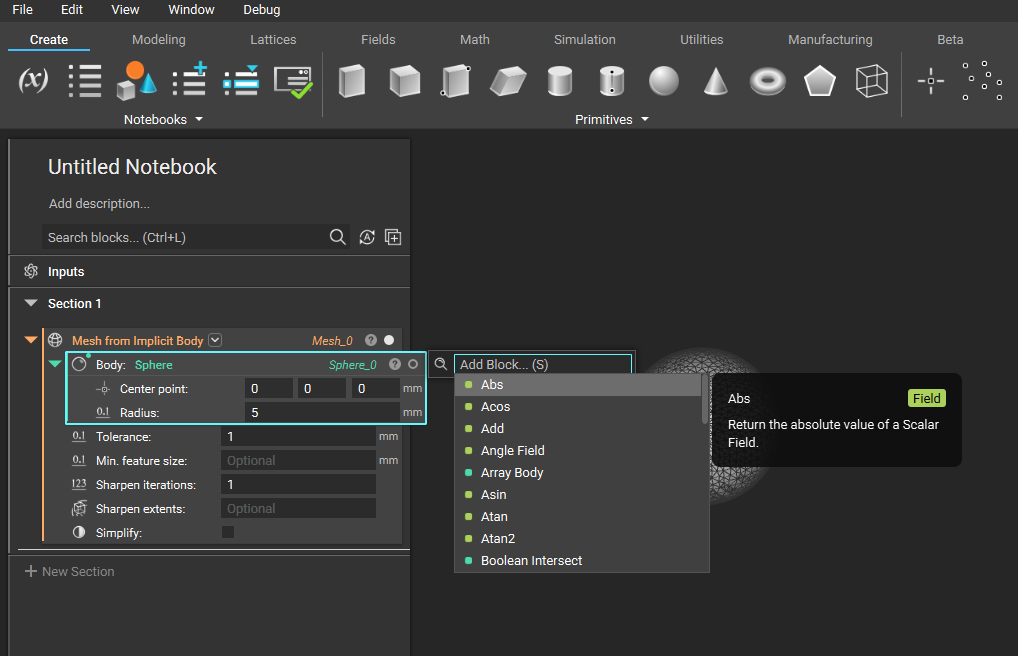Select the Torus primitive icon
Screen dimensions: 1018x656
[767, 82]
